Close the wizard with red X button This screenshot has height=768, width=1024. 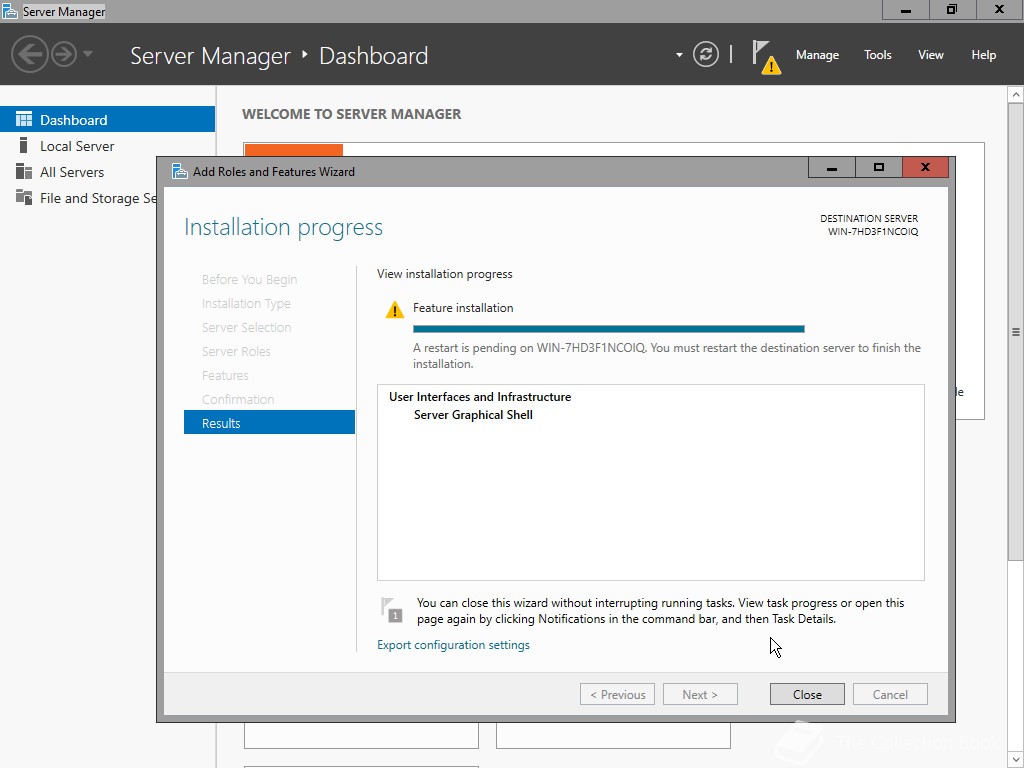925,168
